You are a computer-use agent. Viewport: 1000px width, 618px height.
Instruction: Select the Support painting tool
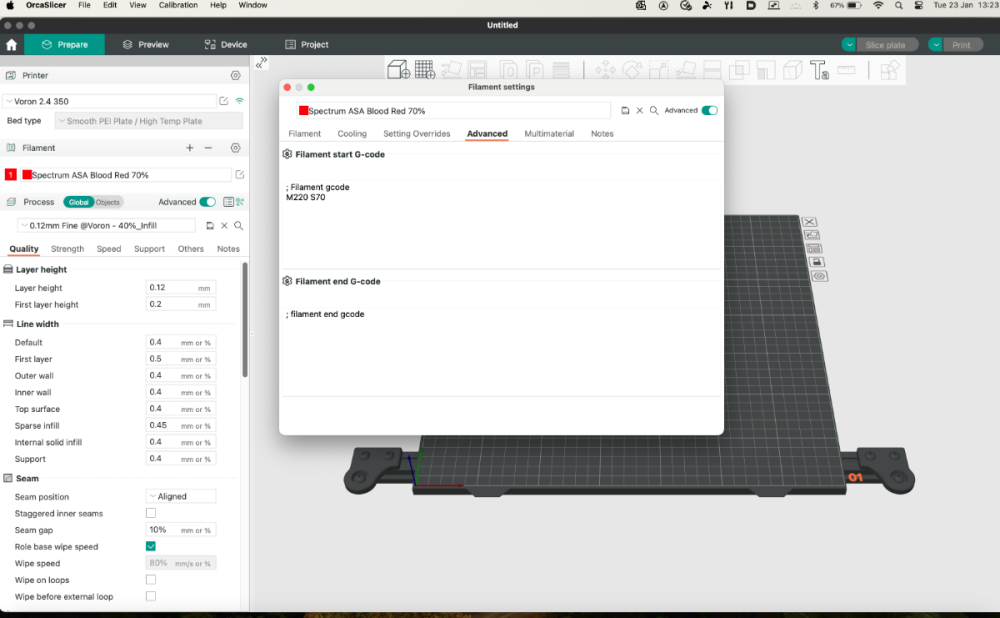click(x=765, y=70)
